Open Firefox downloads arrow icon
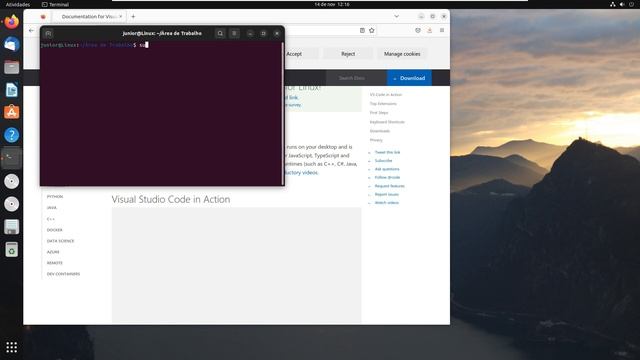Screen dimensions: 640x360 [x=429, y=31]
